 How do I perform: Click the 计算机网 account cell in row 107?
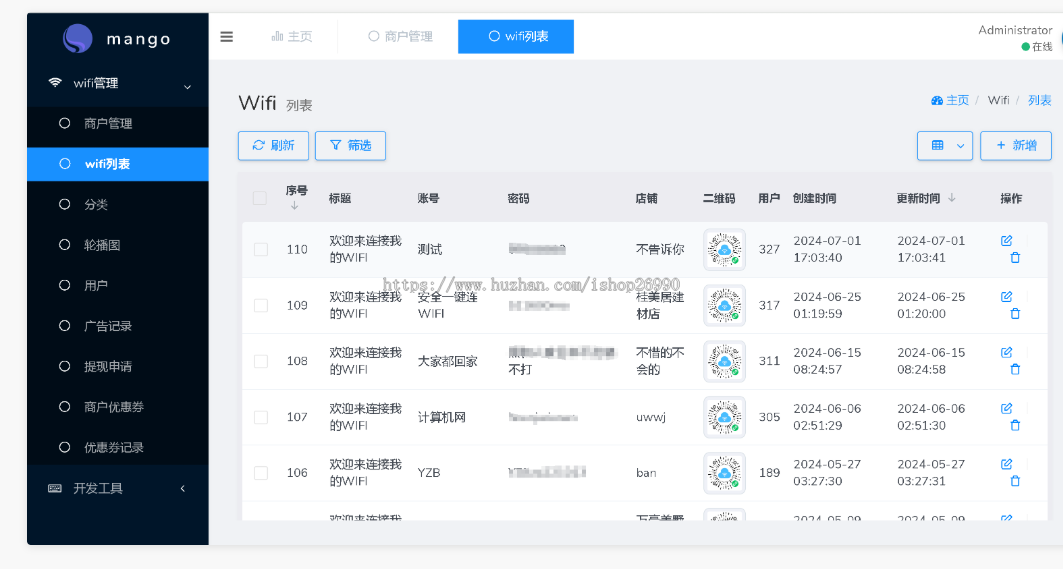[x=441, y=417]
